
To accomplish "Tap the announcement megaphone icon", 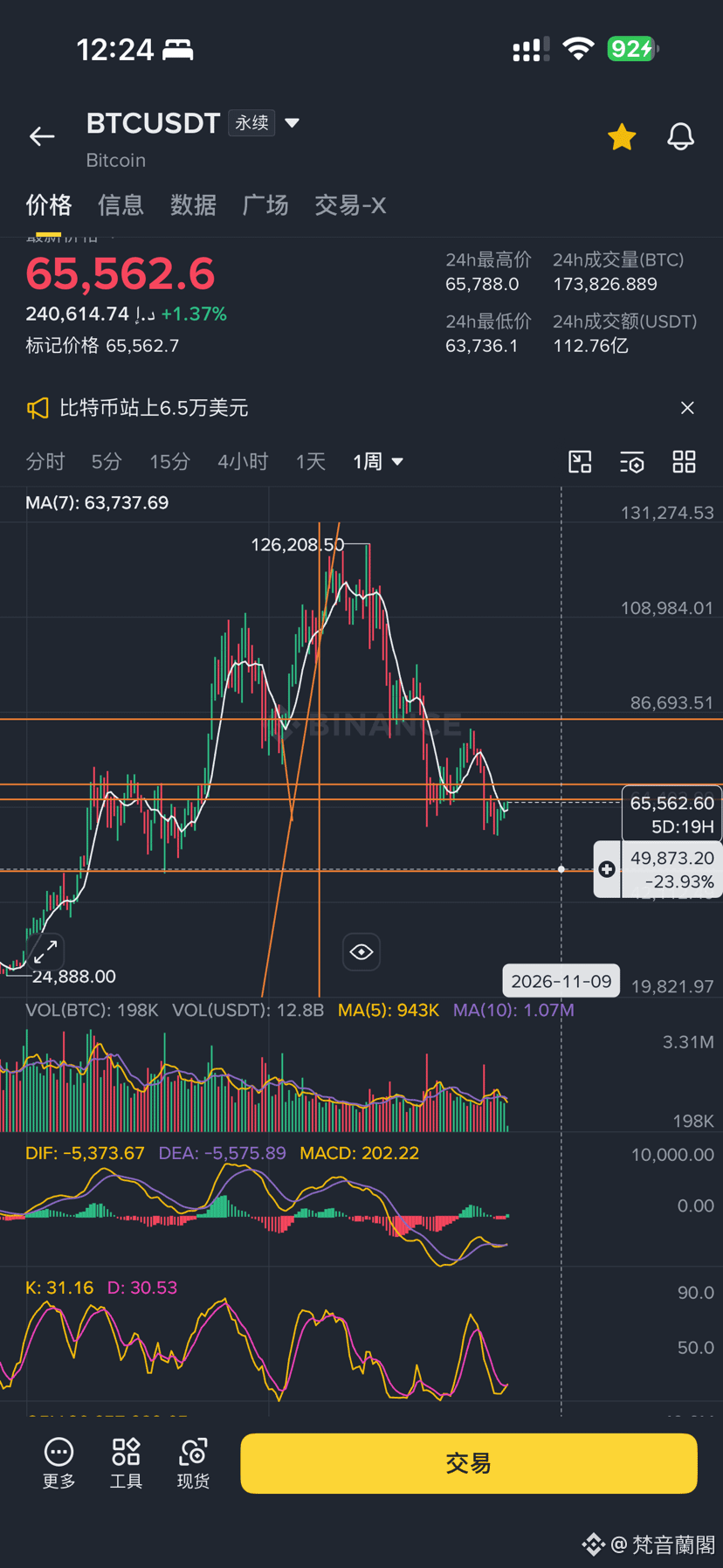I will point(38,408).
